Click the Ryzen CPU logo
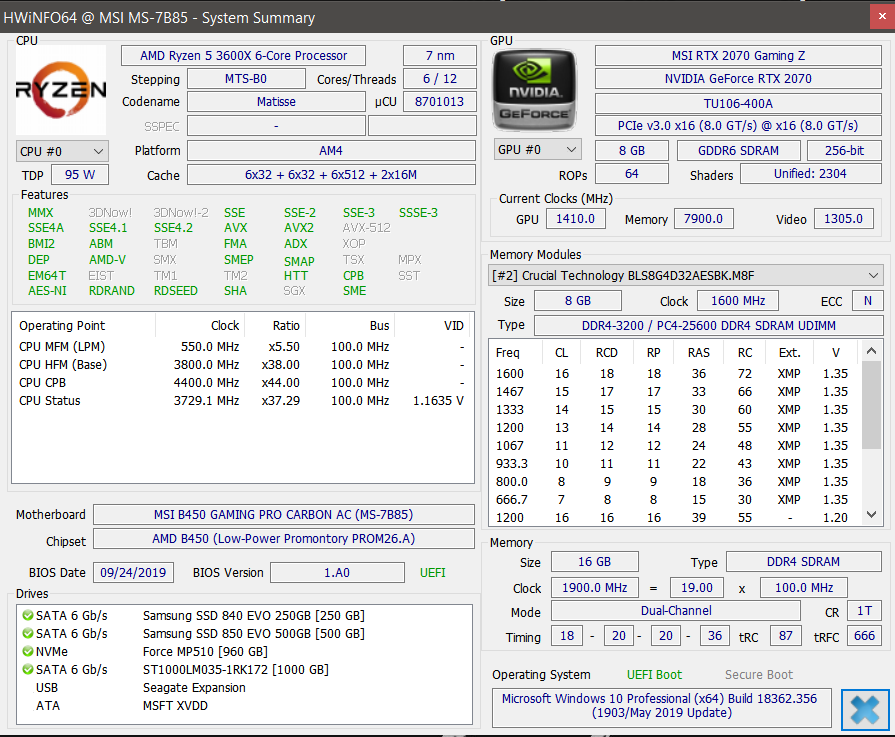The image size is (895, 737). [61, 90]
